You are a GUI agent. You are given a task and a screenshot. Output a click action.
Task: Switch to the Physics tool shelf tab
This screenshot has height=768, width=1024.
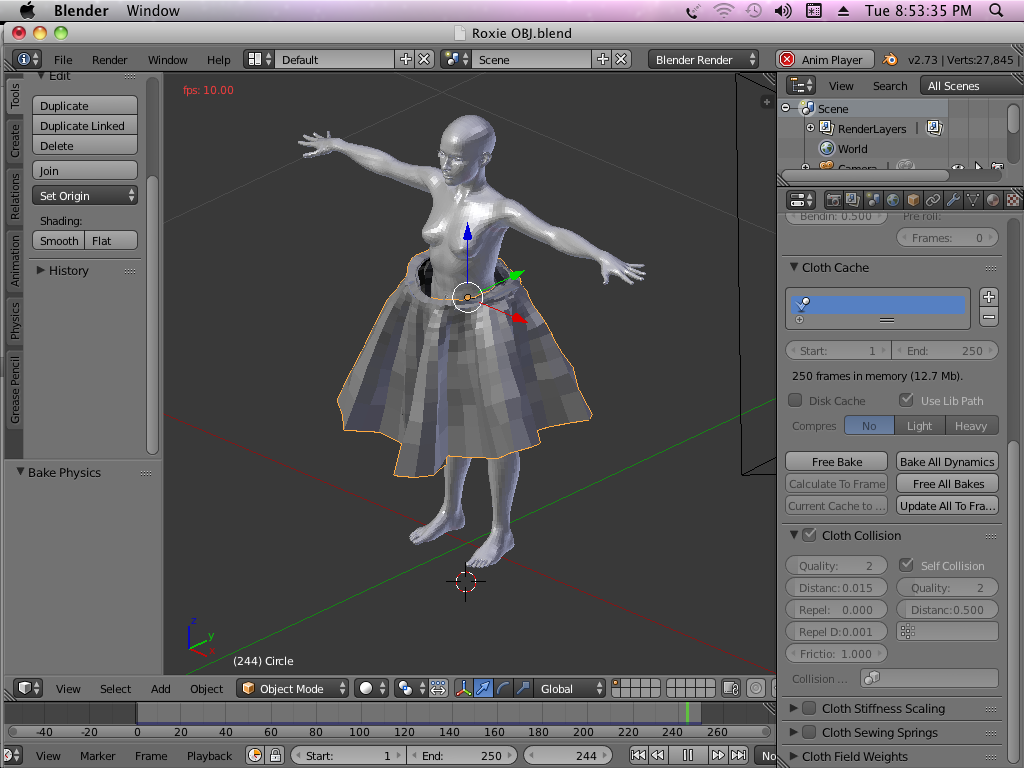15,322
